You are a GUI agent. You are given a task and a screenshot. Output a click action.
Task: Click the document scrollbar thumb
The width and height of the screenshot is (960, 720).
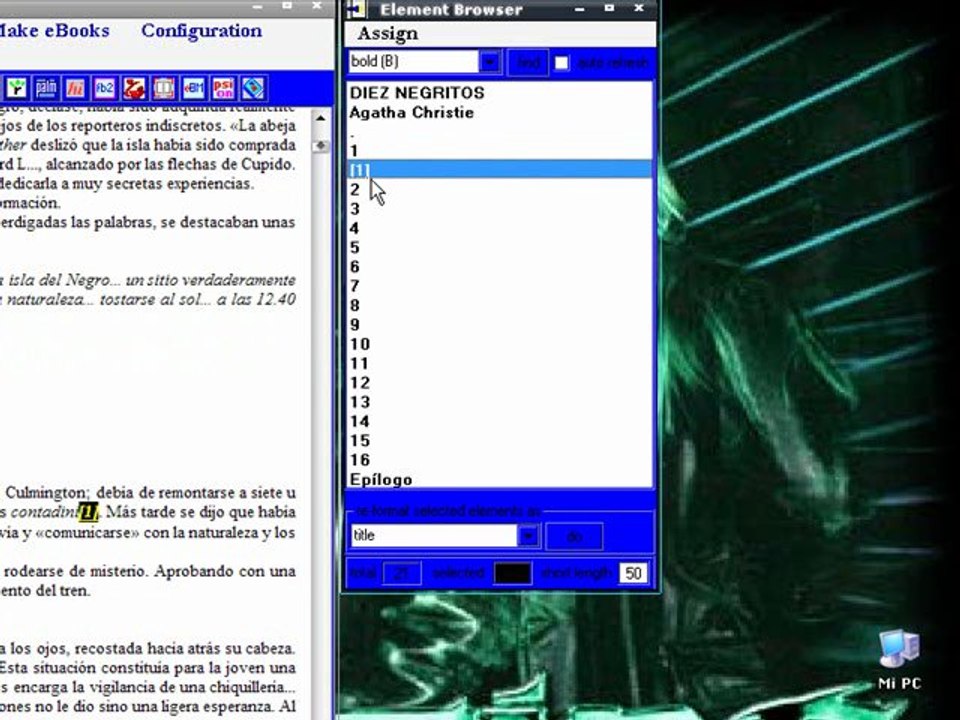[x=320, y=146]
